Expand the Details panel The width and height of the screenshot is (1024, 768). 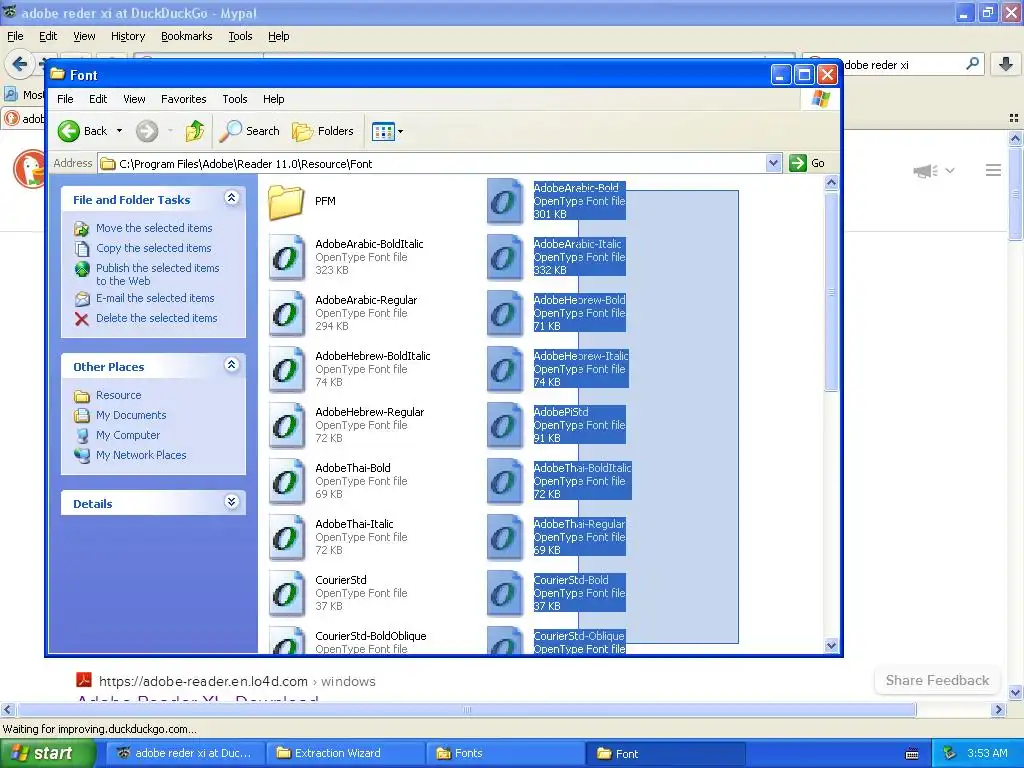[x=231, y=502]
